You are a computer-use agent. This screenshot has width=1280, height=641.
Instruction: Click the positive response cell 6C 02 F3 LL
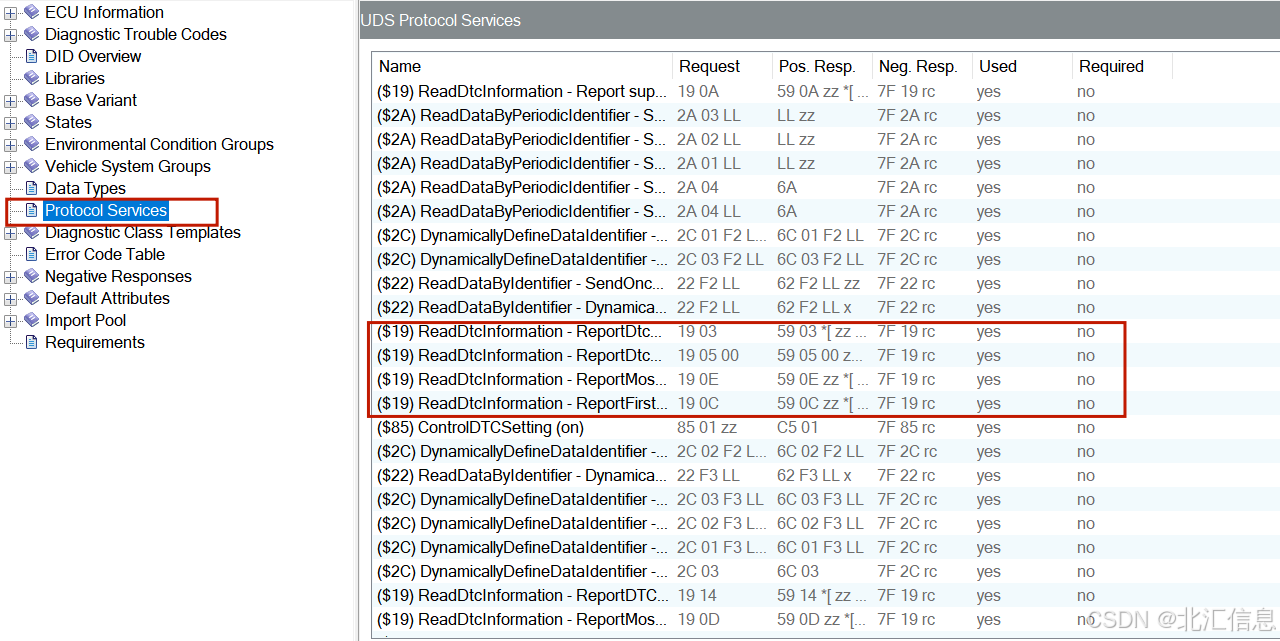(820, 523)
